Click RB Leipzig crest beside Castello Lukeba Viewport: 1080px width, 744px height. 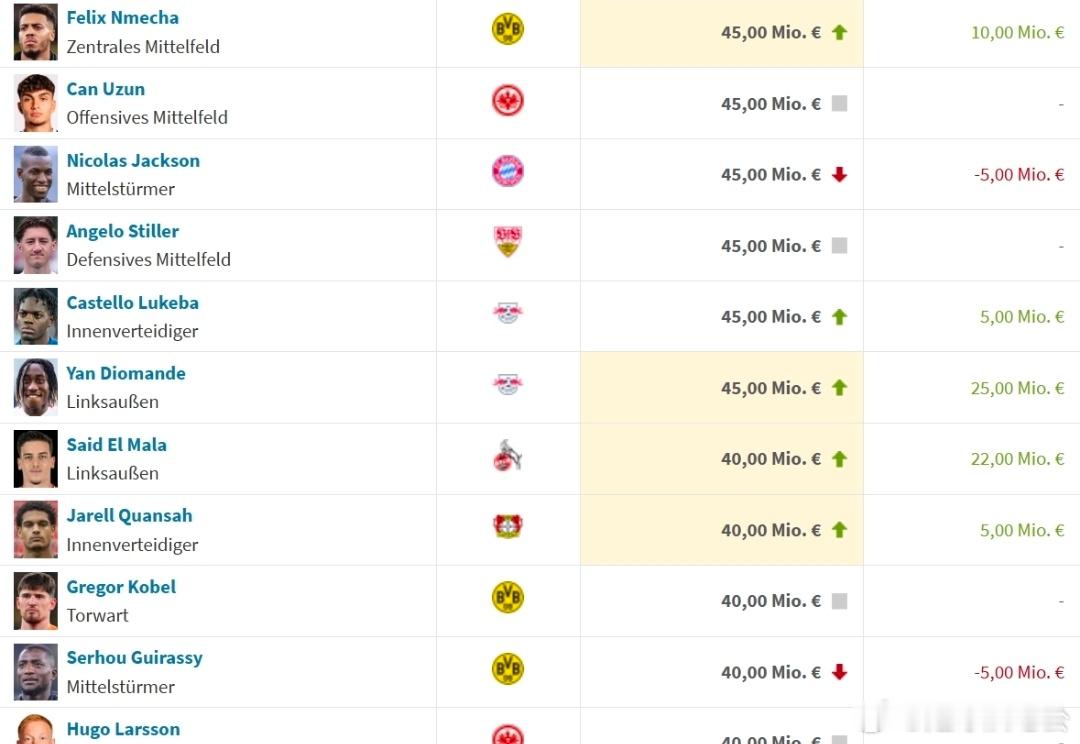tap(508, 314)
